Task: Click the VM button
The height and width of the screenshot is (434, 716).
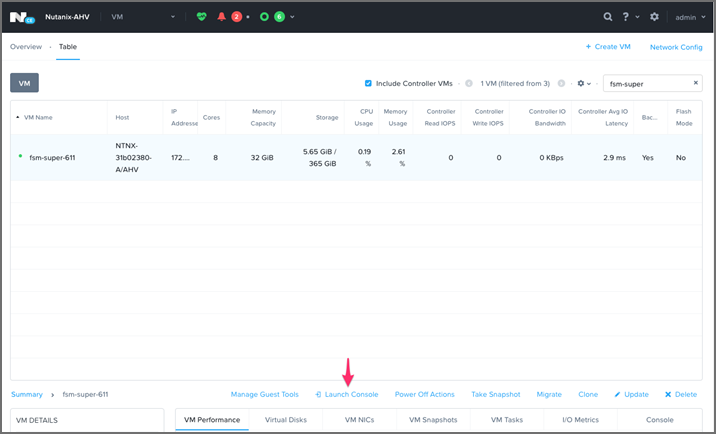Action: pos(24,83)
